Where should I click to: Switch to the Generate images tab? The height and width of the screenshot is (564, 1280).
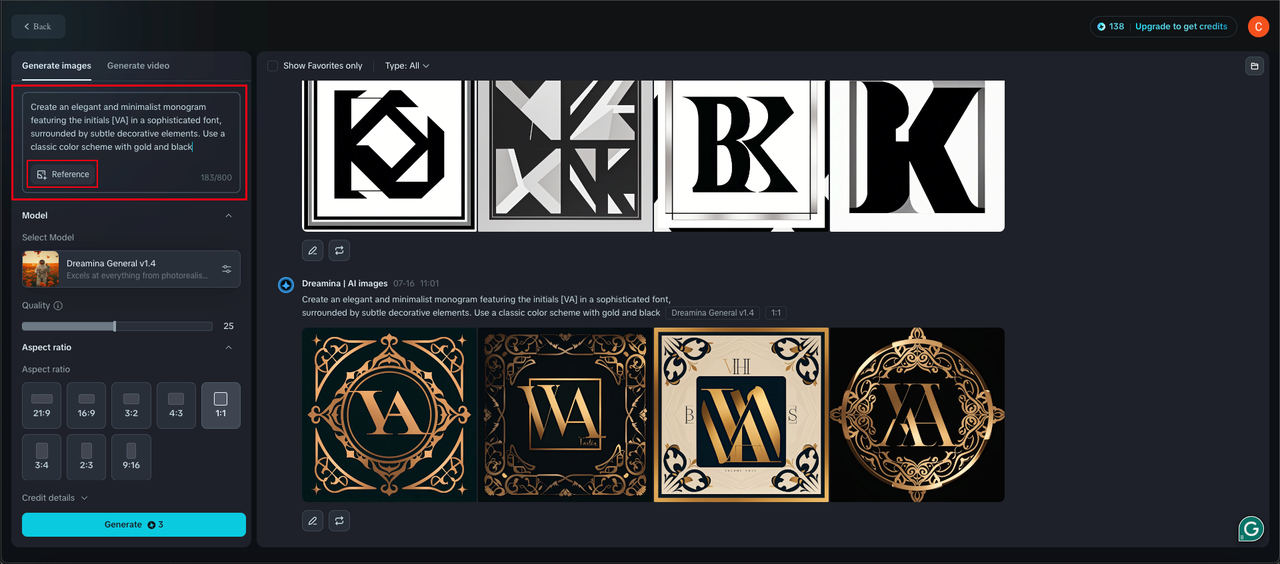point(56,66)
